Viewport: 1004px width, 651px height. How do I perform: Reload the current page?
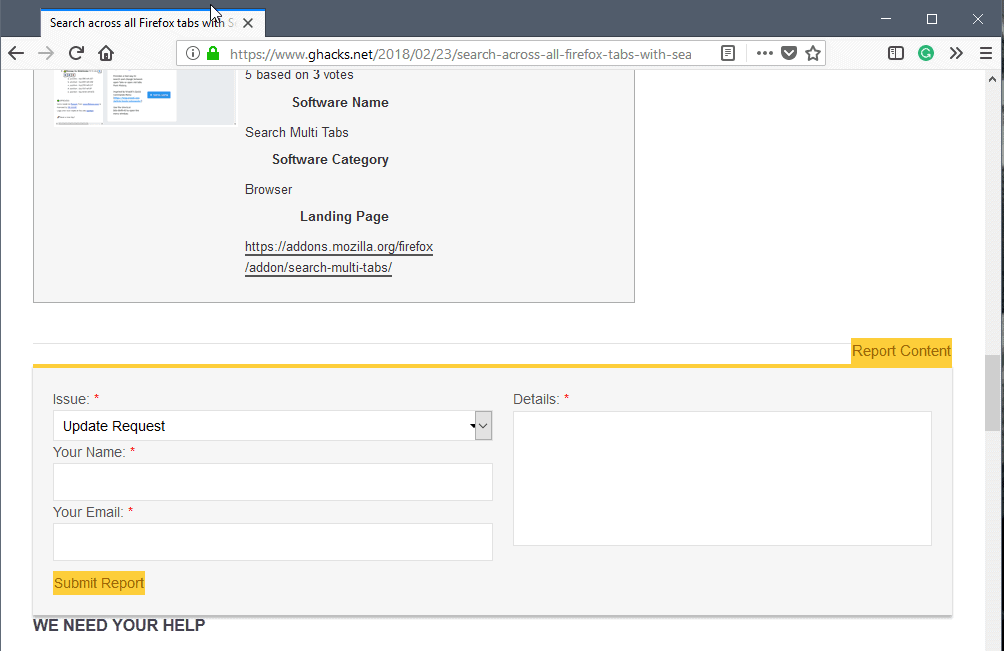click(x=76, y=54)
